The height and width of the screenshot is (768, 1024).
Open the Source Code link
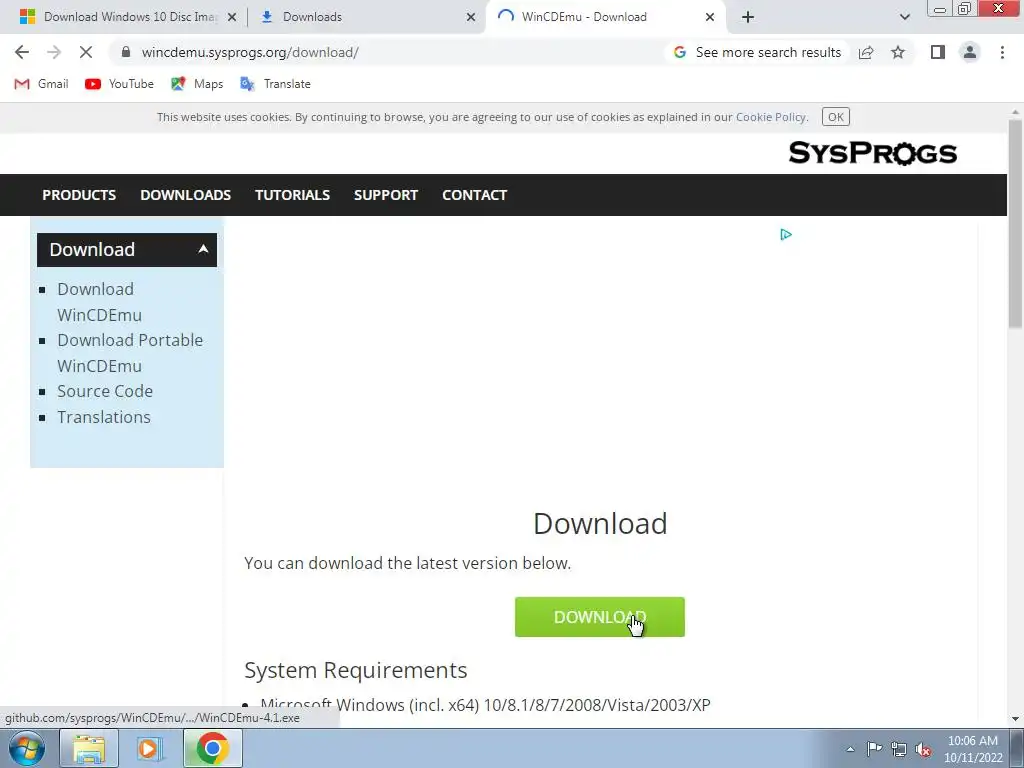pos(105,391)
